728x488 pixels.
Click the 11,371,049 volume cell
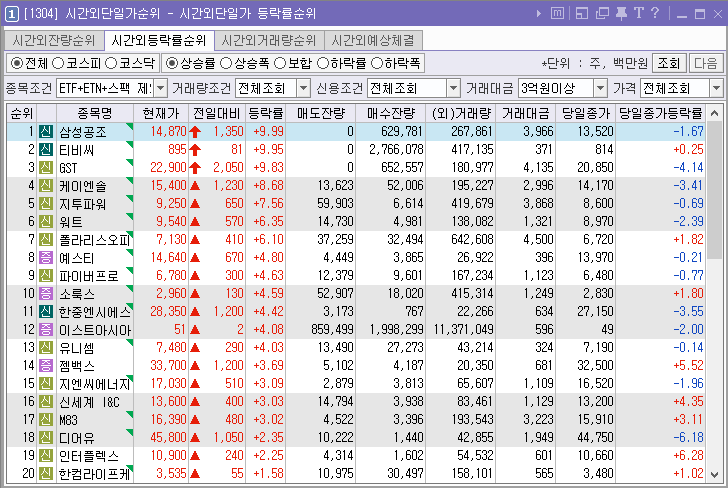click(x=463, y=330)
